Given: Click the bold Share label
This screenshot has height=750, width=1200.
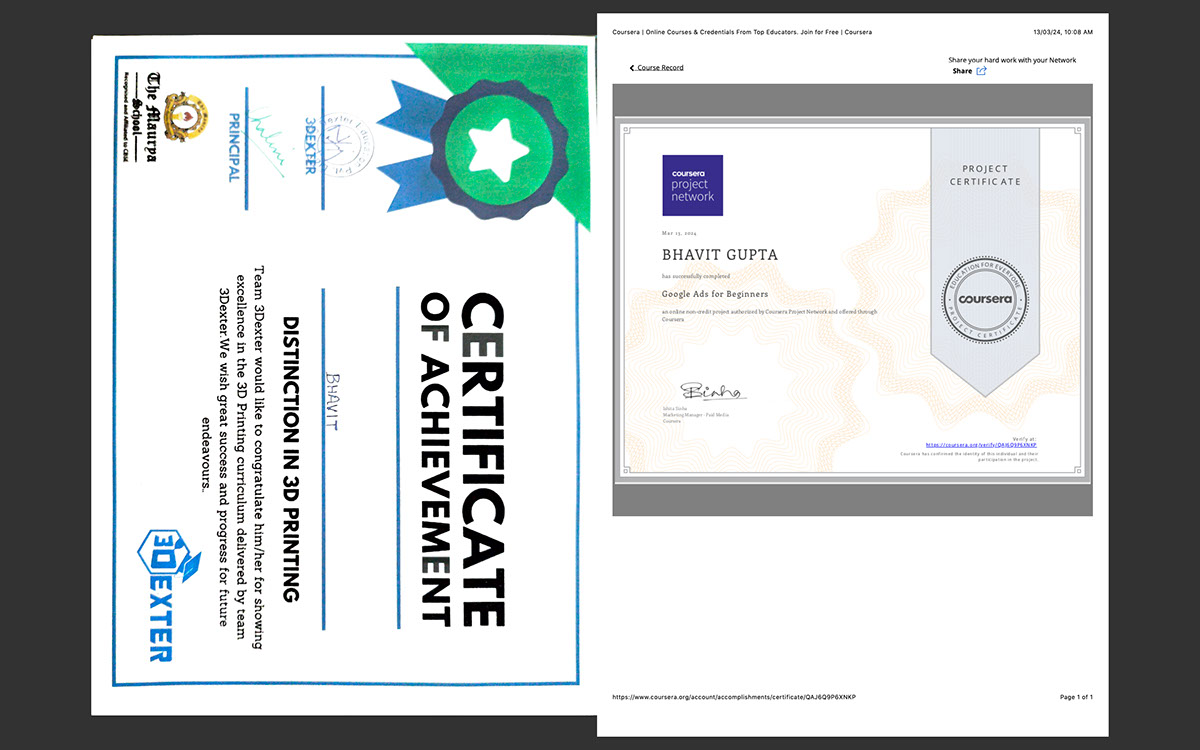Looking at the screenshot, I should [962, 71].
